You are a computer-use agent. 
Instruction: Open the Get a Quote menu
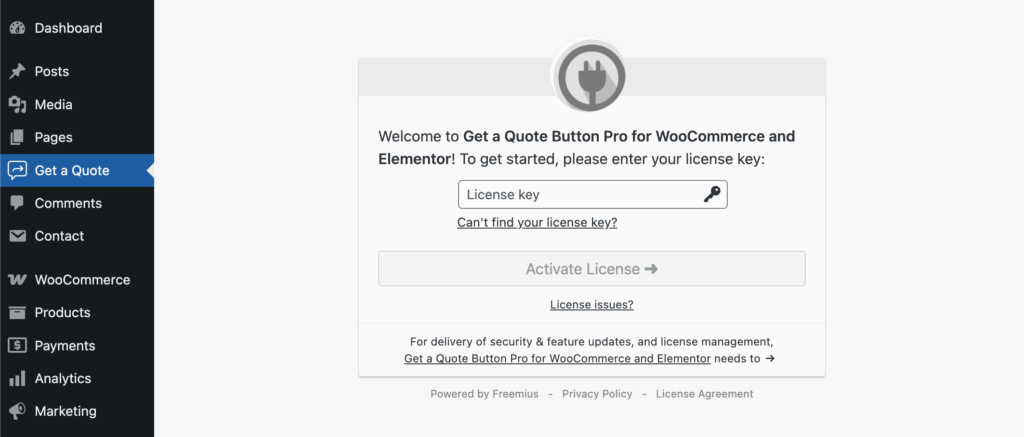pos(72,171)
